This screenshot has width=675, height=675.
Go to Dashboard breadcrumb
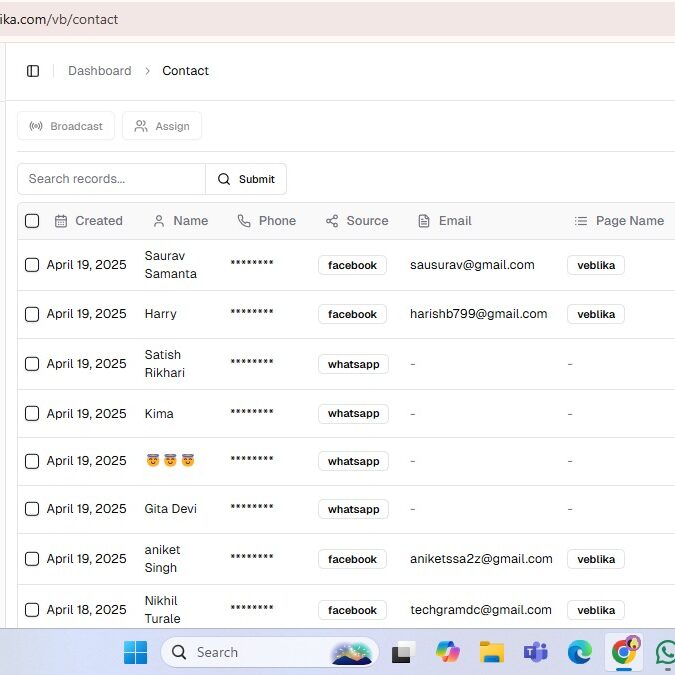click(100, 71)
